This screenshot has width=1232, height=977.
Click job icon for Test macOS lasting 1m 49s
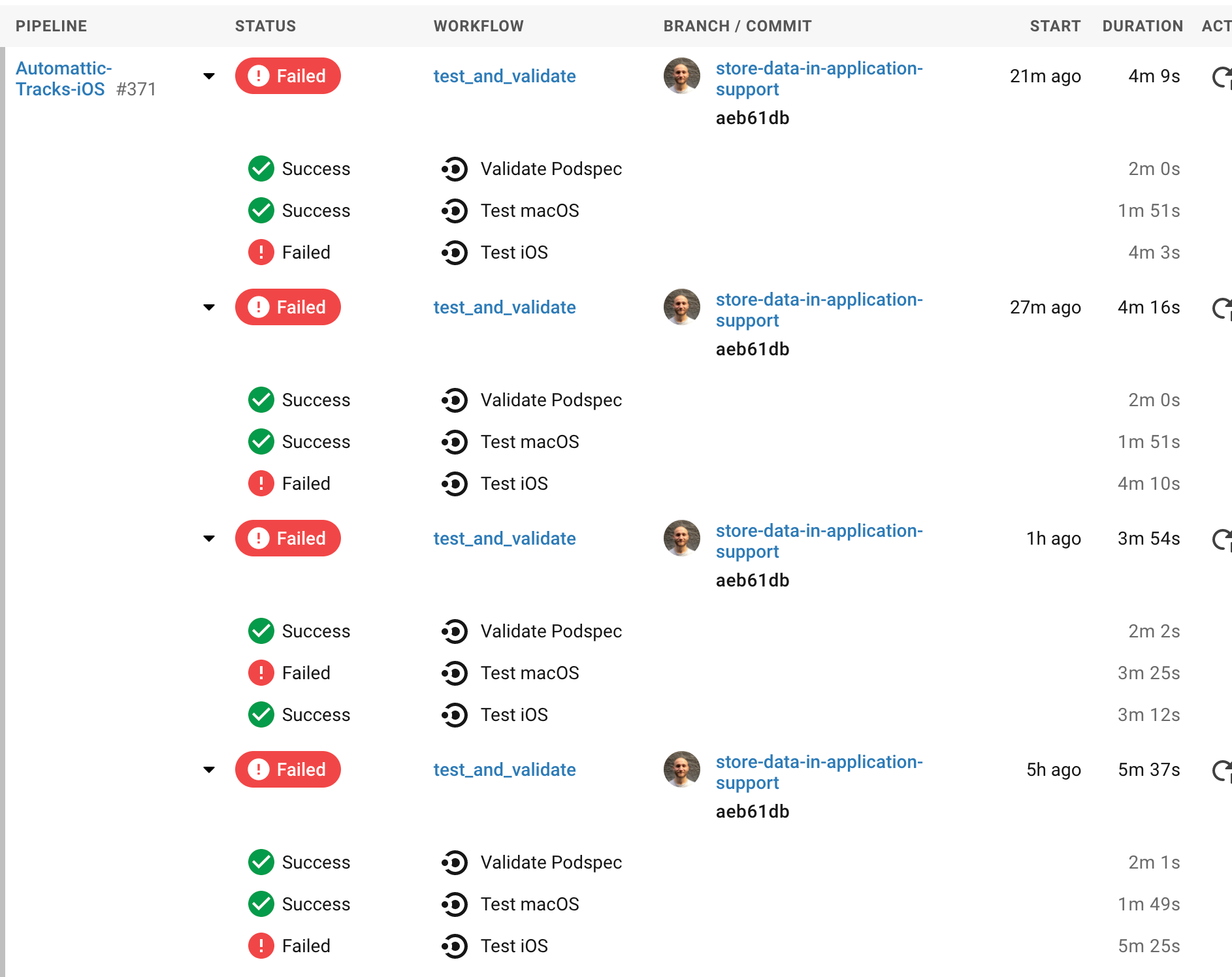click(x=455, y=905)
